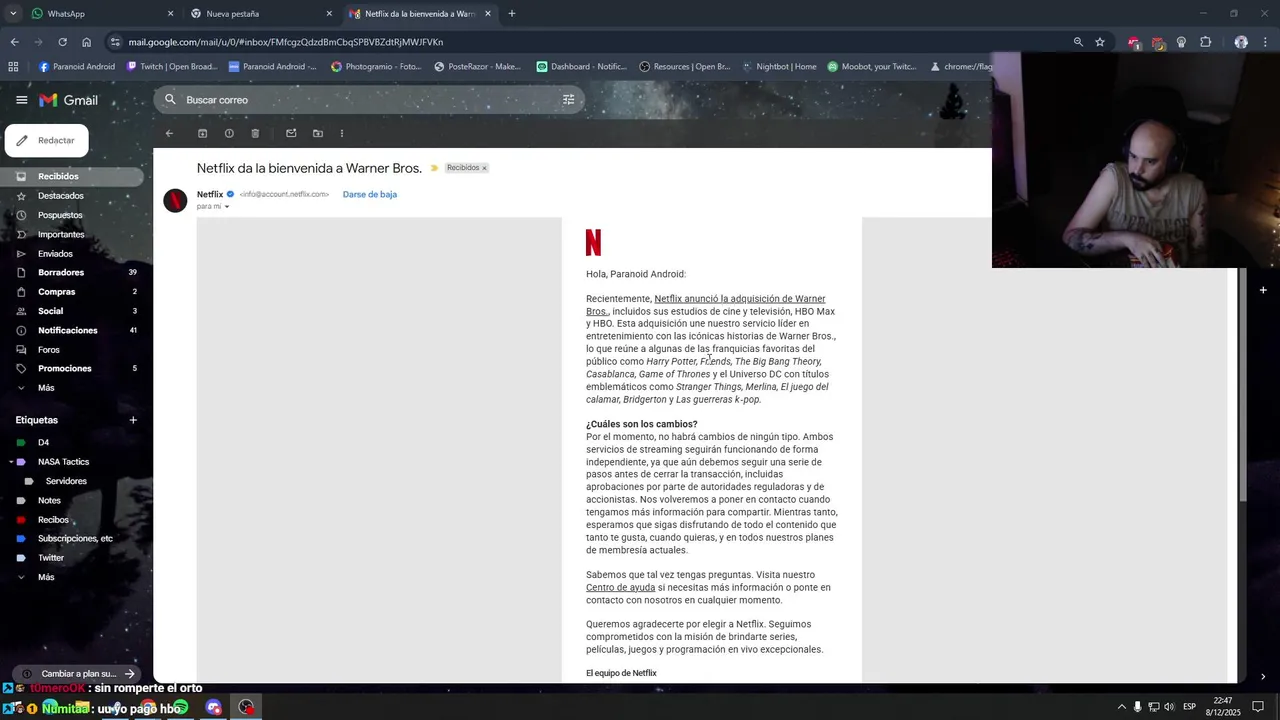
Task: Open the Centro de ayuda link
Action: (620, 588)
